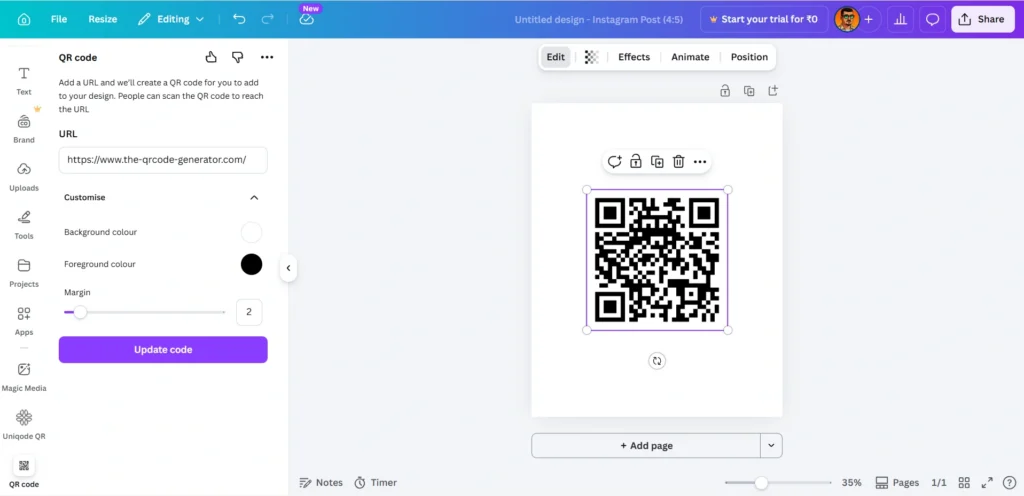Open the Projects sidebar panel
This screenshot has height=496, width=1024.
(x=24, y=273)
